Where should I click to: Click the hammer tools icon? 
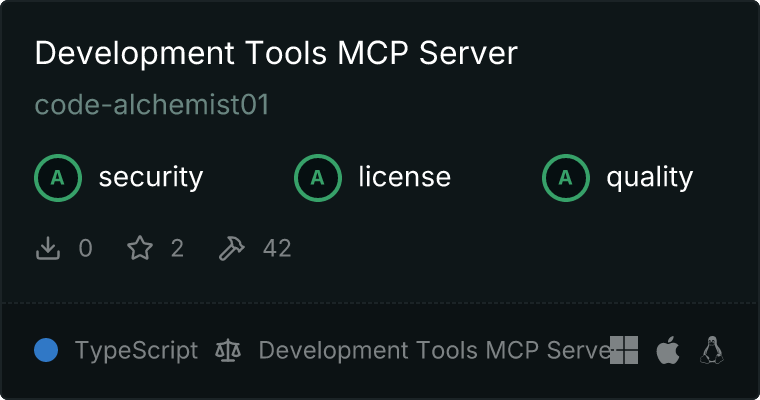(231, 248)
